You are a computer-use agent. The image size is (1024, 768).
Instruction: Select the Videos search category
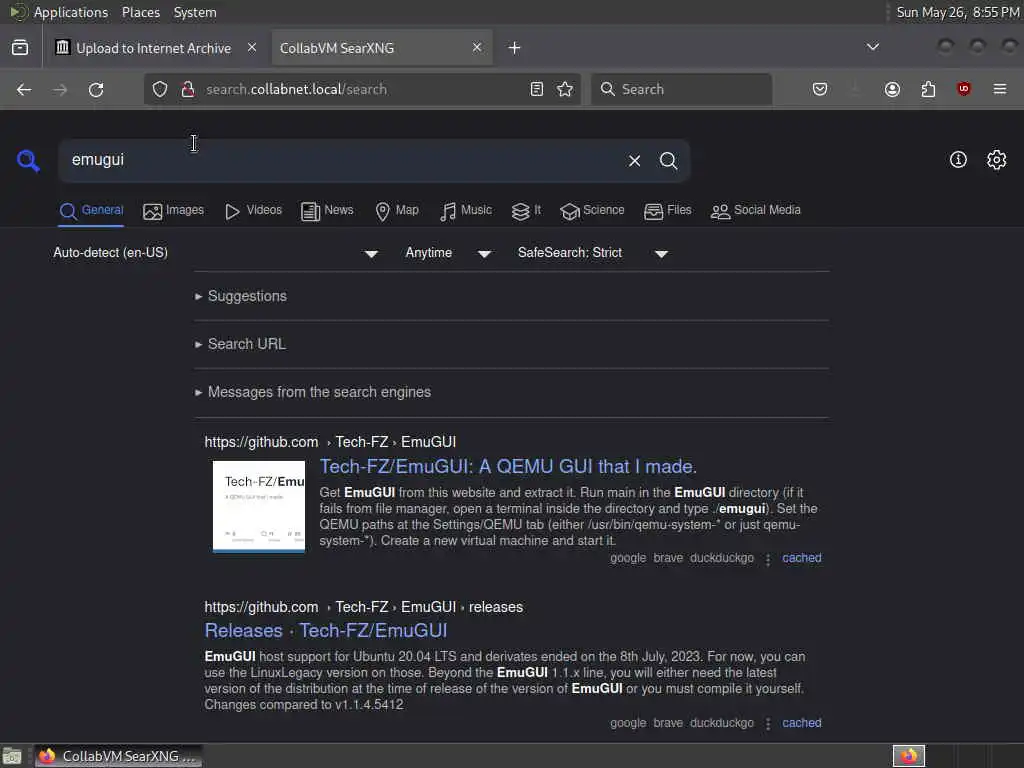[253, 210]
